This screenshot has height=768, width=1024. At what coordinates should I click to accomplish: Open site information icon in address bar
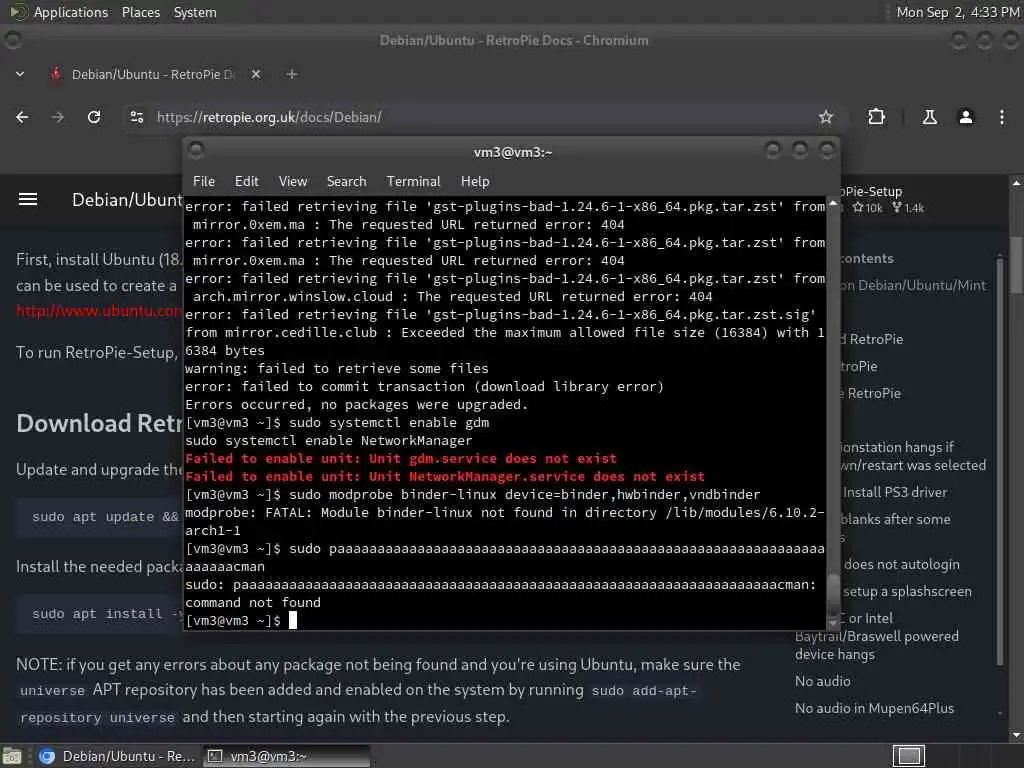point(136,117)
